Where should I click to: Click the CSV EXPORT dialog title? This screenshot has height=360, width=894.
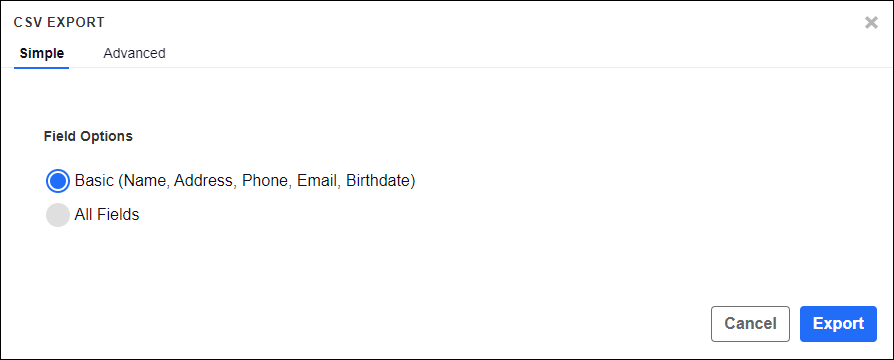click(59, 23)
